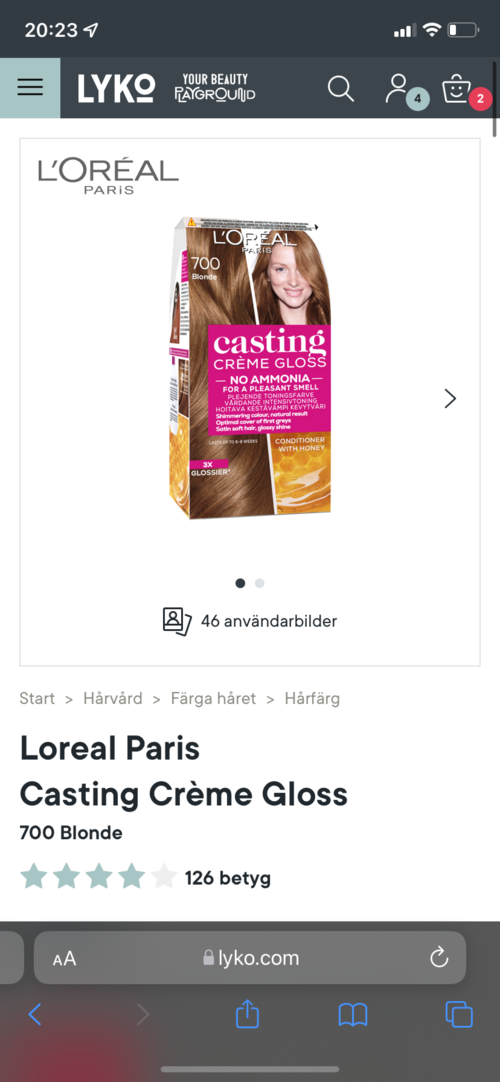Go to Start breadcrumb
The image size is (500, 1082).
pos(37,698)
